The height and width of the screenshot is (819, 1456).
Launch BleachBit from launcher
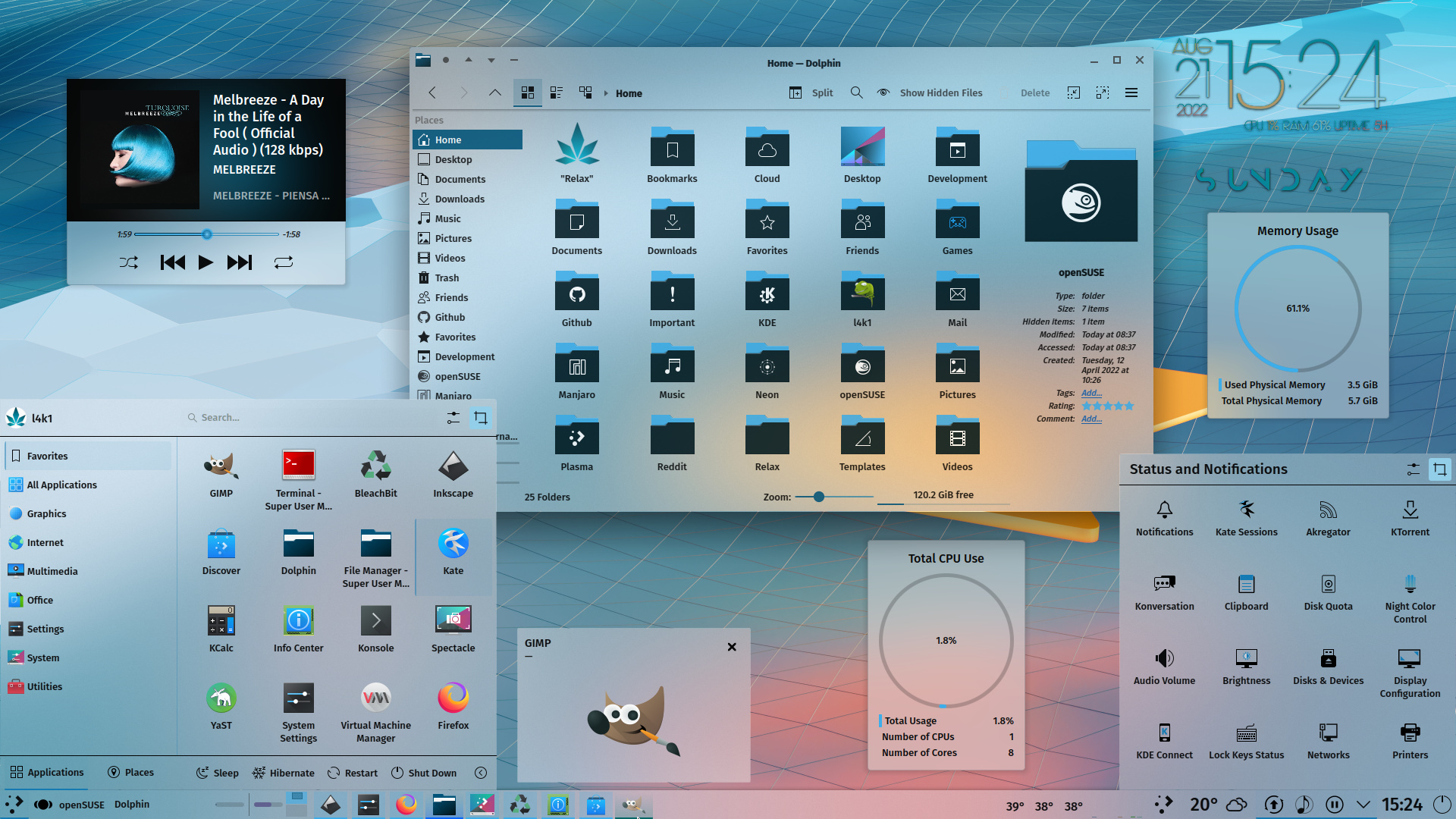pyautogui.click(x=376, y=474)
